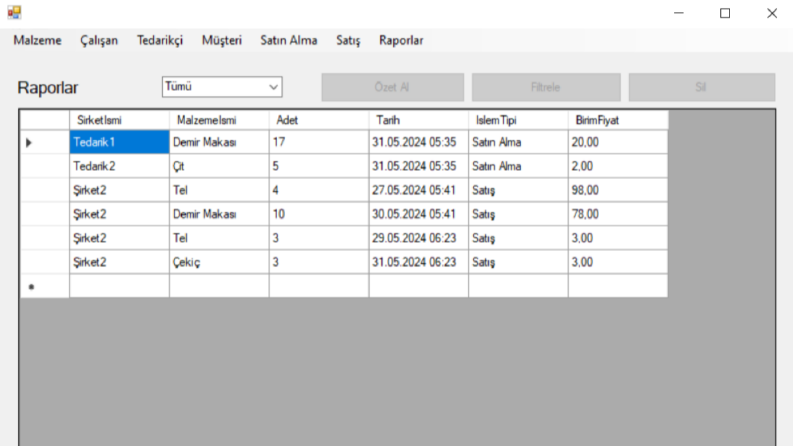793x446 pixels.
Task: Select Satış cell in Çekiç row
Action: coord(518,262)
